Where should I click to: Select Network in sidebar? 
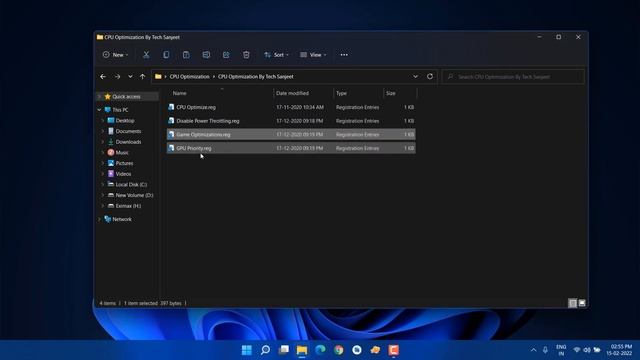click(122, 219)
